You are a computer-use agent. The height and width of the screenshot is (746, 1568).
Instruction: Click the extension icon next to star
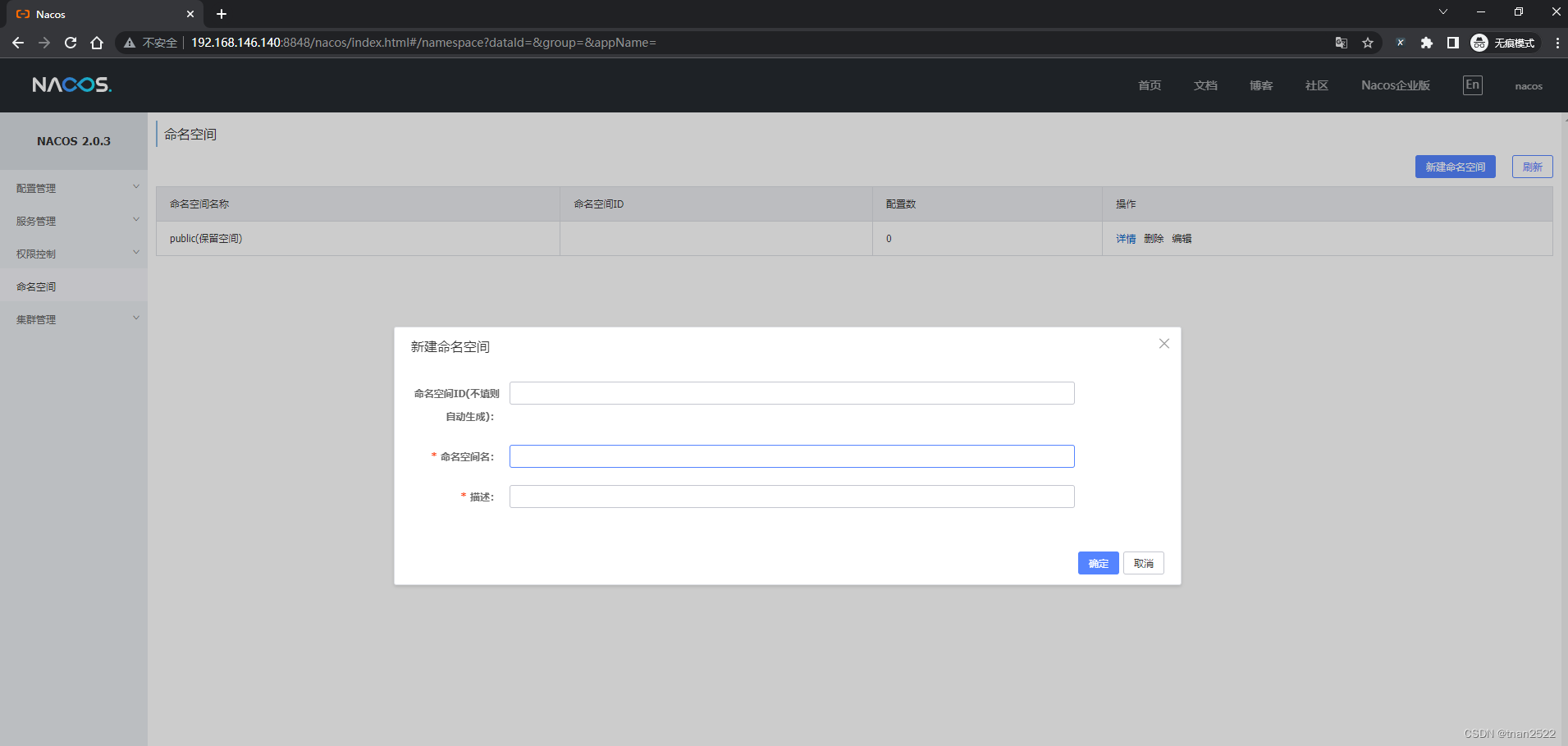click(1401, 43)
